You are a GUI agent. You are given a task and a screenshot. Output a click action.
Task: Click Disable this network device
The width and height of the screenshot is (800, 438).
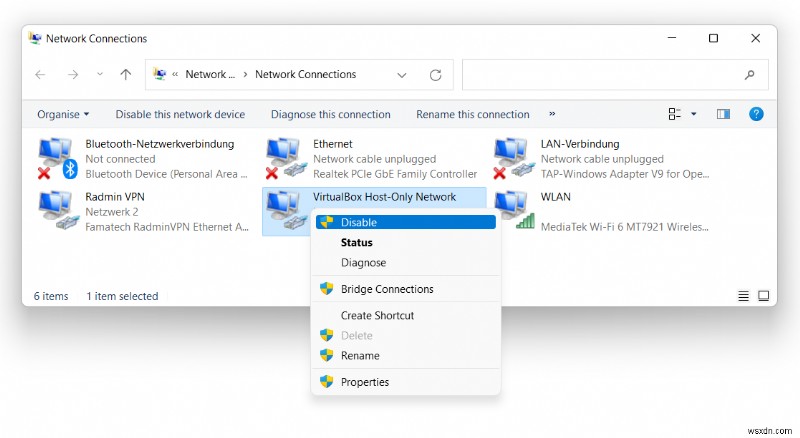pos(180,114)
